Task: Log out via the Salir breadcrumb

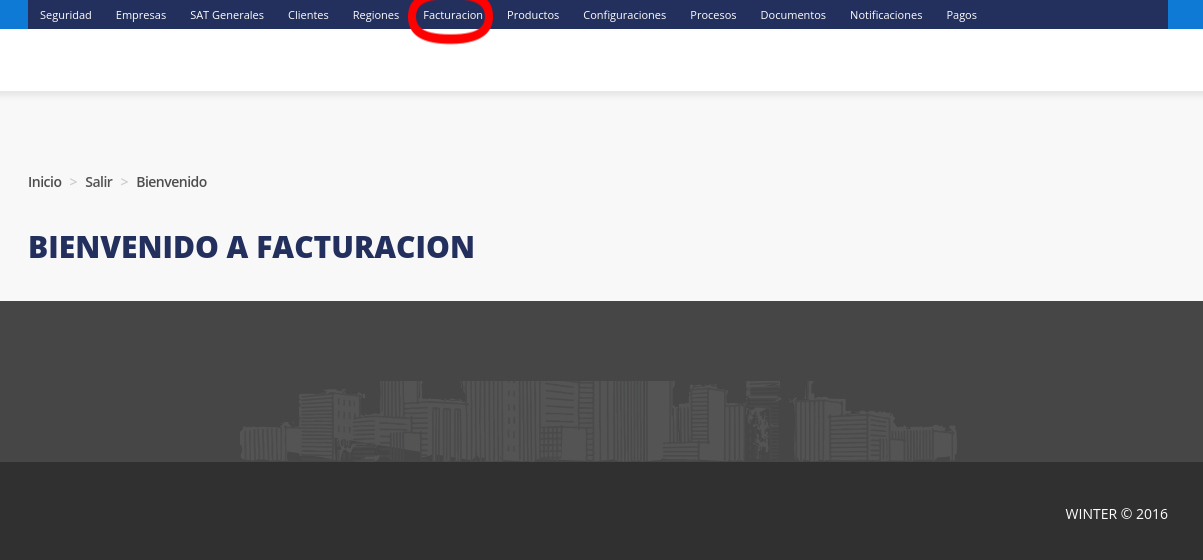Action: coord(99,182)
